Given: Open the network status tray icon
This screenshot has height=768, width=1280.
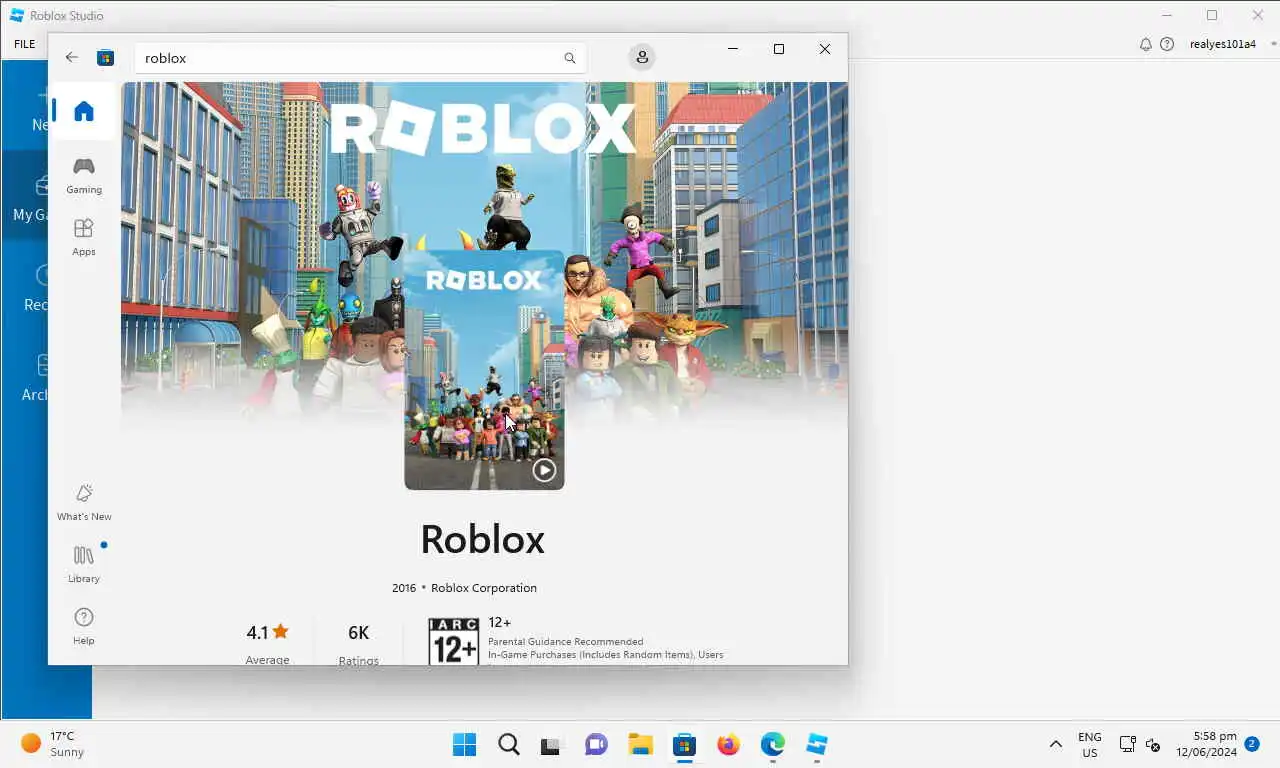Looking at the screenshot, I should 1127,745.
